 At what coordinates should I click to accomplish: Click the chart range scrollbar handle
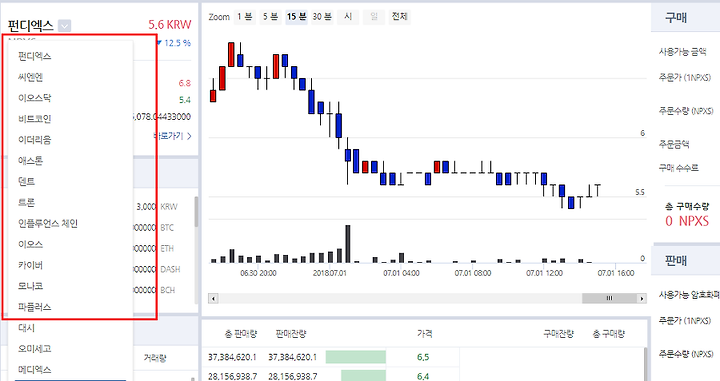609,298
